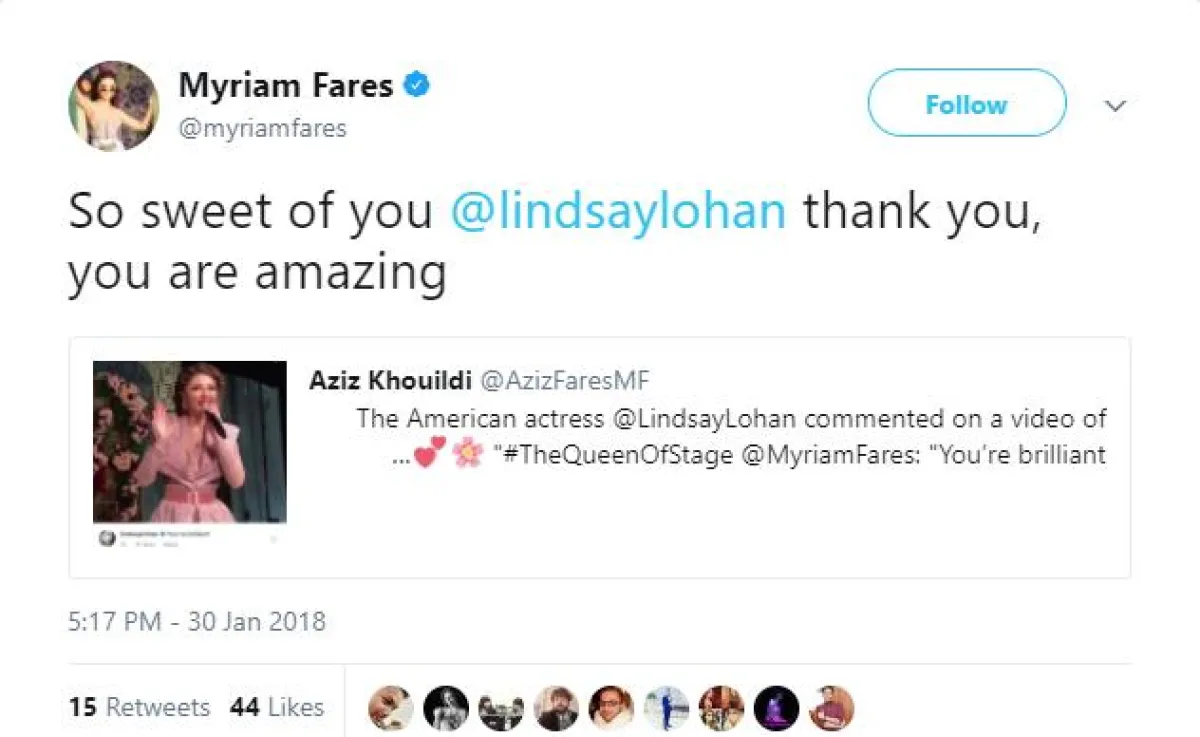The image size is (1200, 737).
Task: Click the last liker avatar in row
Action: pos(831,708)
